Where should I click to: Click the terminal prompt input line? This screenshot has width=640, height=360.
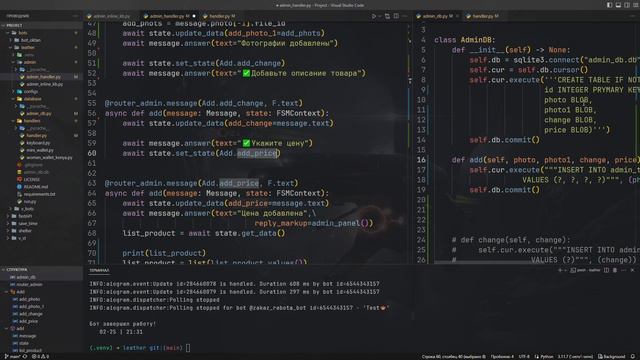[140, 348]
